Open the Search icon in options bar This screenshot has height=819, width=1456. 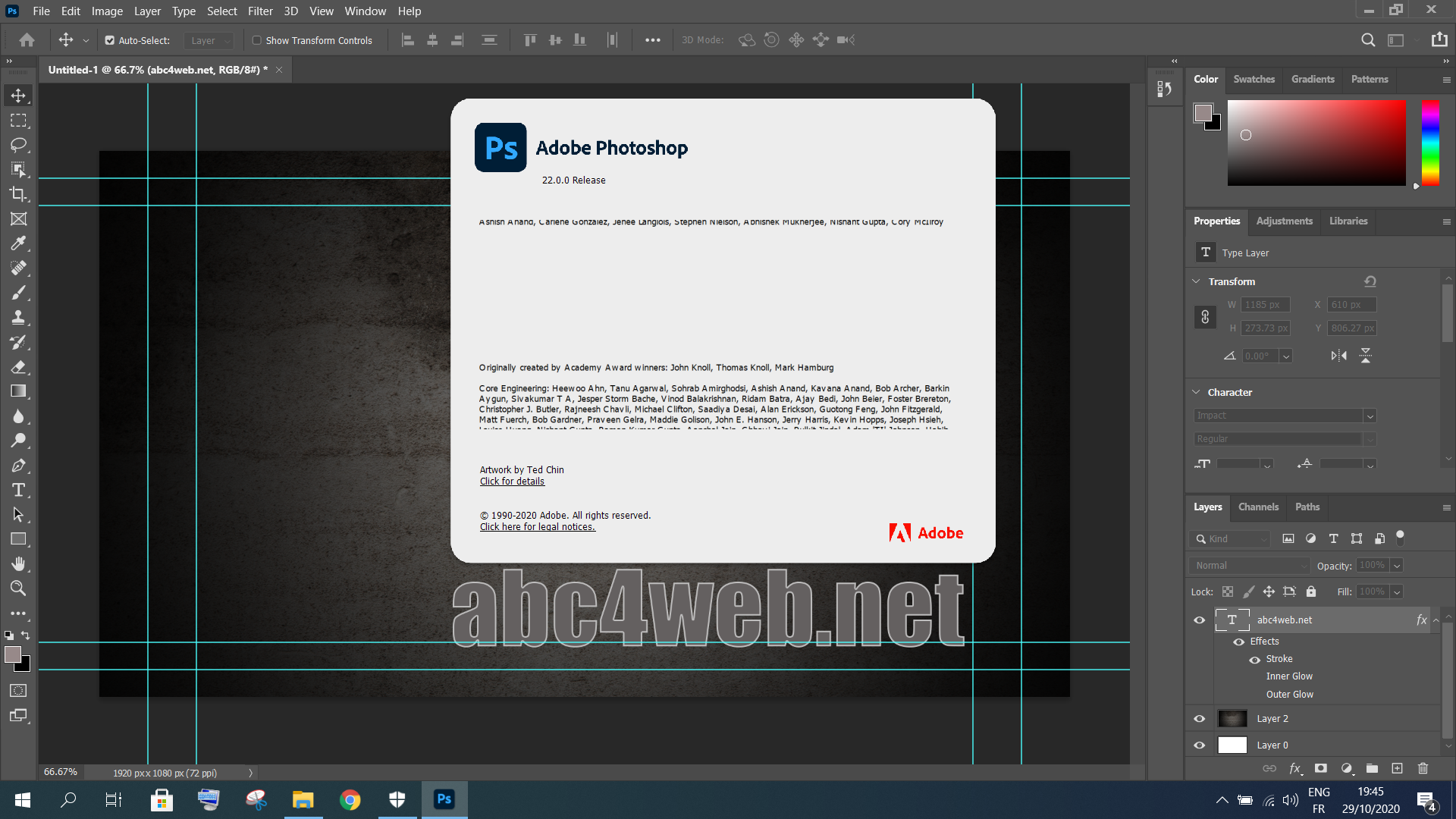tap(1368, 40)
